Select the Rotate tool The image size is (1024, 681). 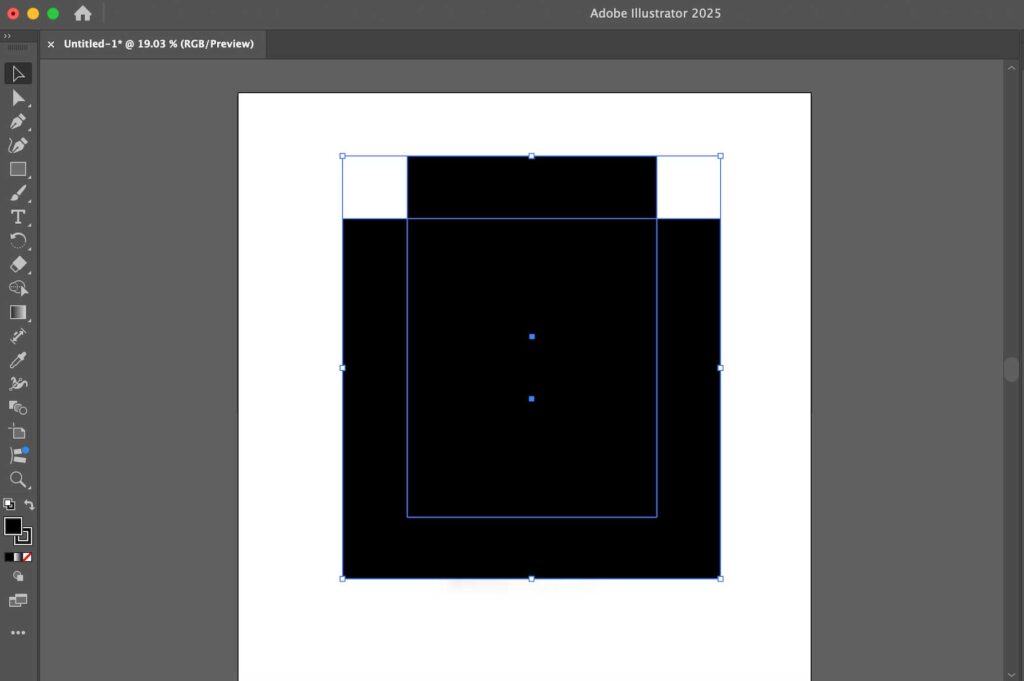(x=18, y=241)
